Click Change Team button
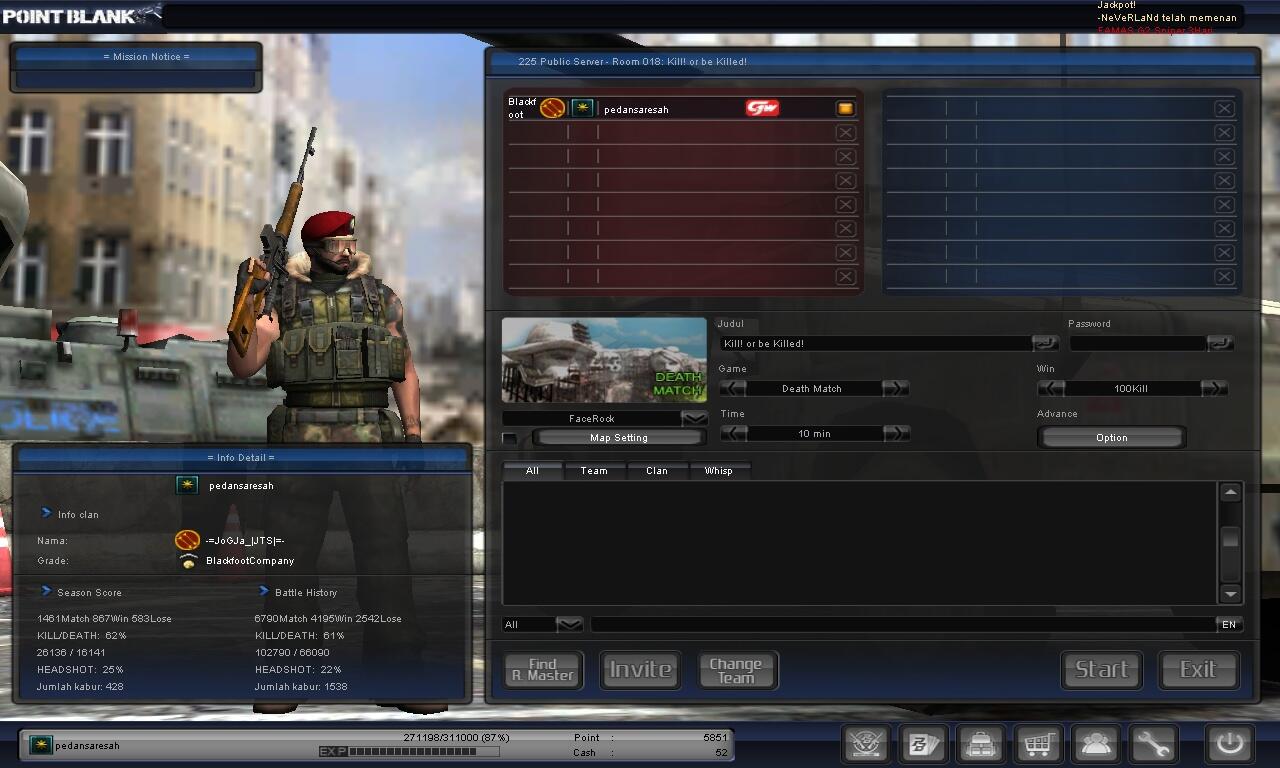Viewport: 1280px width, 768px height. point(736,669)
